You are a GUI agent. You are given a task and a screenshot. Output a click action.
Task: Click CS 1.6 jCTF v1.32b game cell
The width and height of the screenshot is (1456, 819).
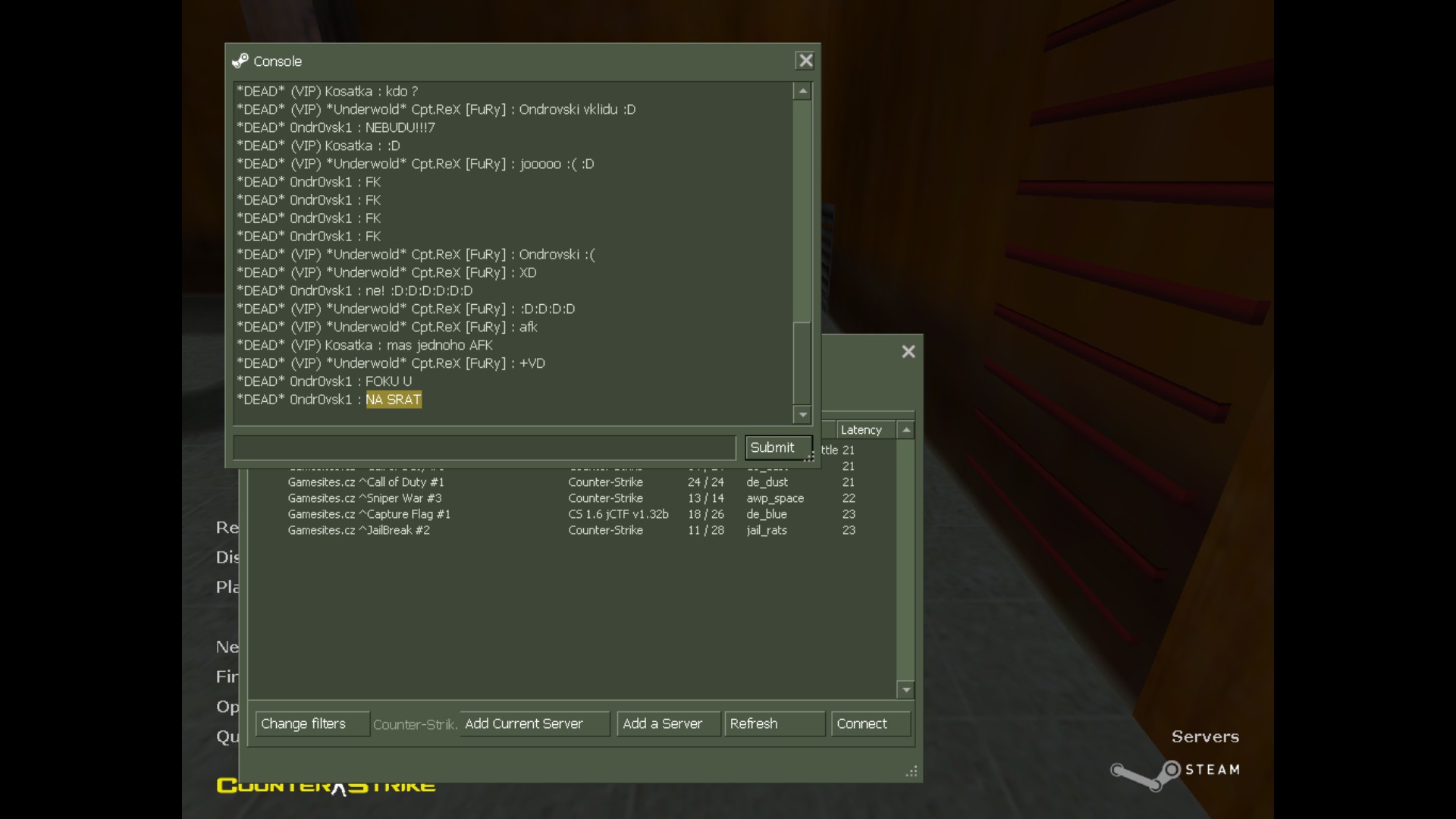click(x=618, y=514)
